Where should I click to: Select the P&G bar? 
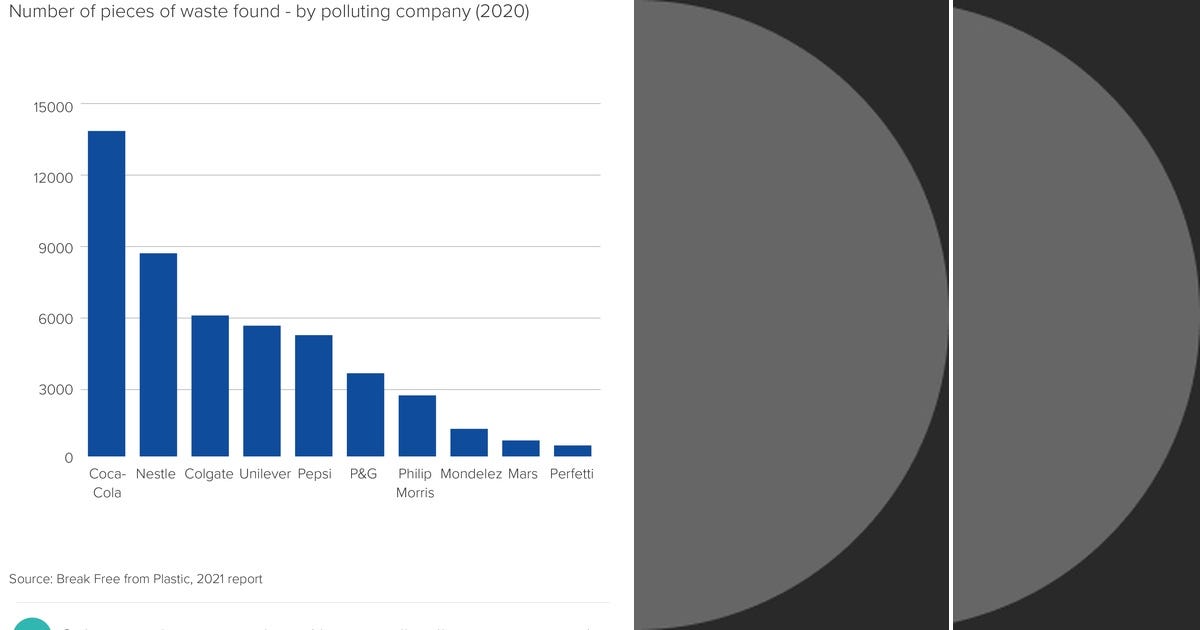tap(365, 415)
